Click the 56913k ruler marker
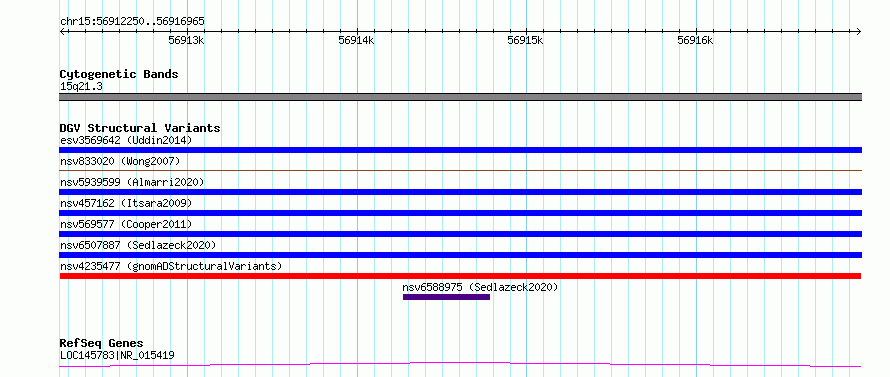Image resolution: width=890 pixels, height=377 pixels. 187,40
